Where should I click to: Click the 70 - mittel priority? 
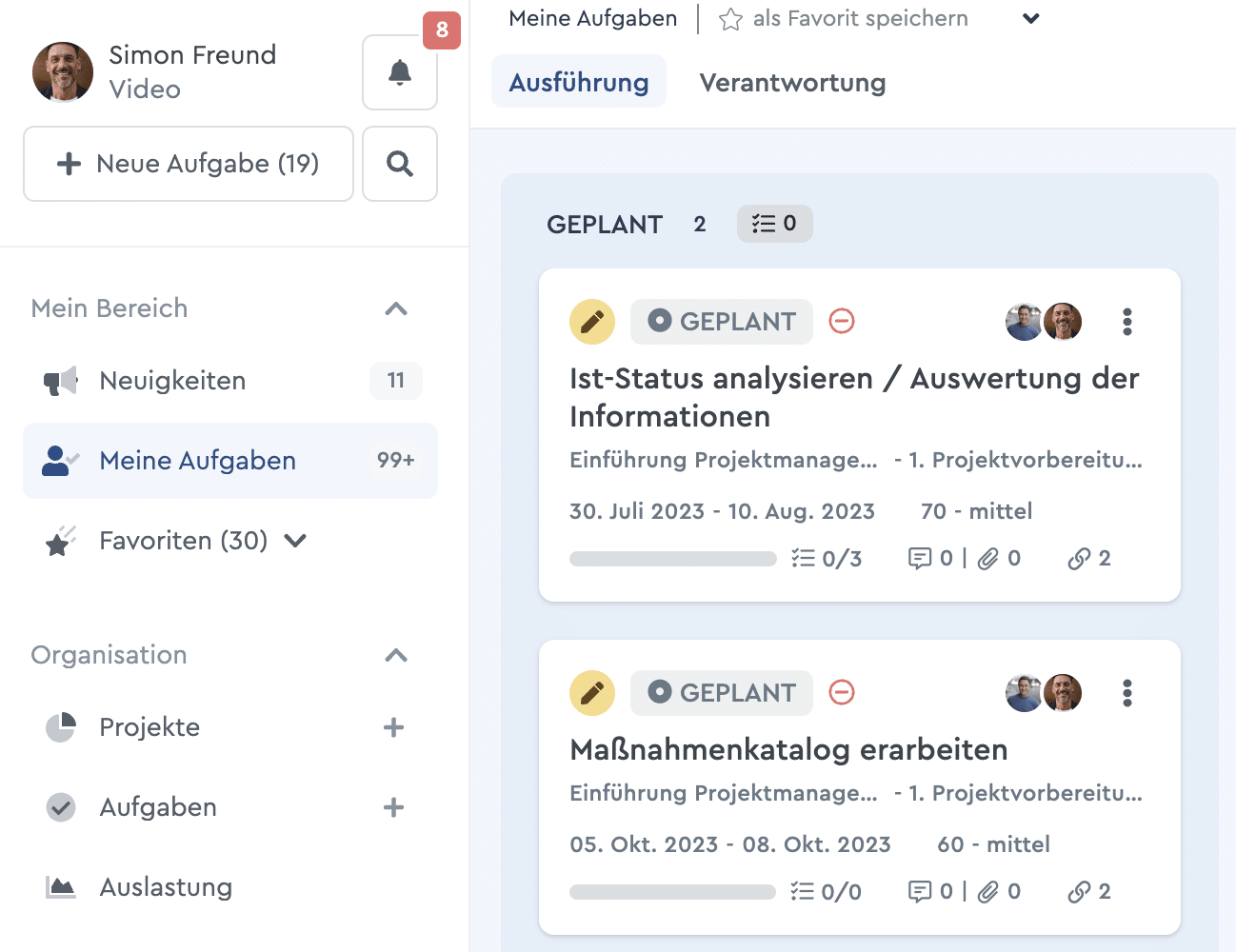tap(976, 511)
